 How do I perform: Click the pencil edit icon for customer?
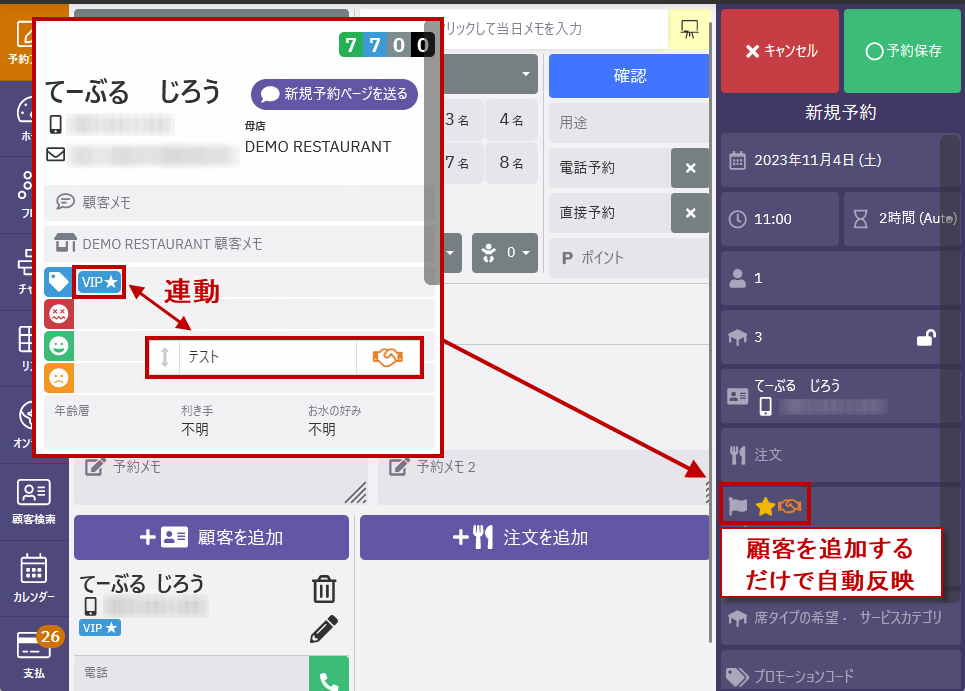click(x=324, y=629)
